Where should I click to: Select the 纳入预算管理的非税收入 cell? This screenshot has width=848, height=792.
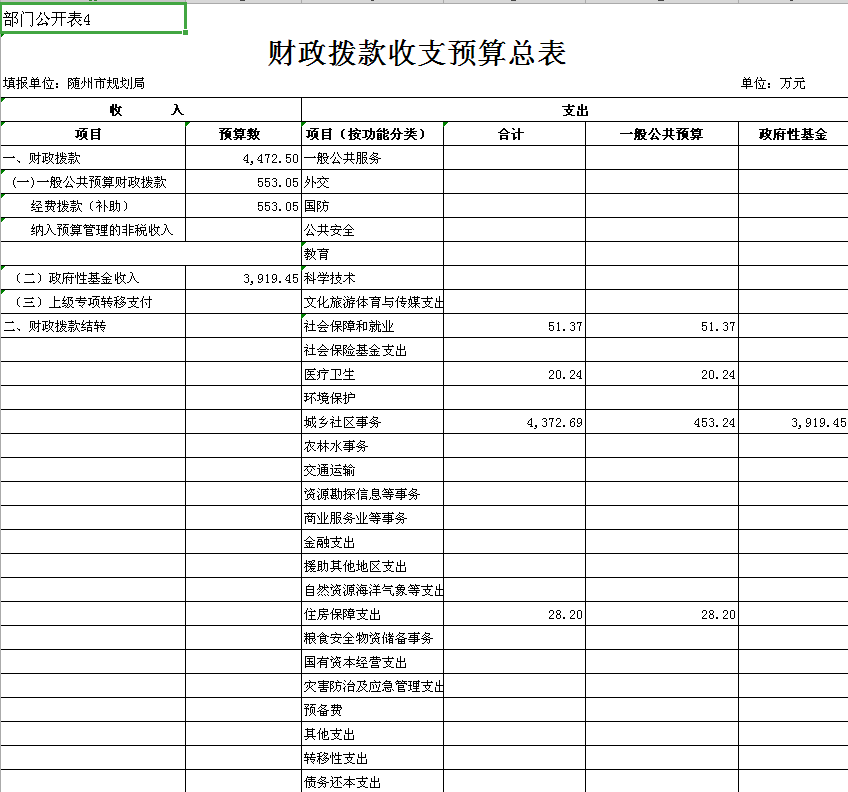click(x=93, y=230)
